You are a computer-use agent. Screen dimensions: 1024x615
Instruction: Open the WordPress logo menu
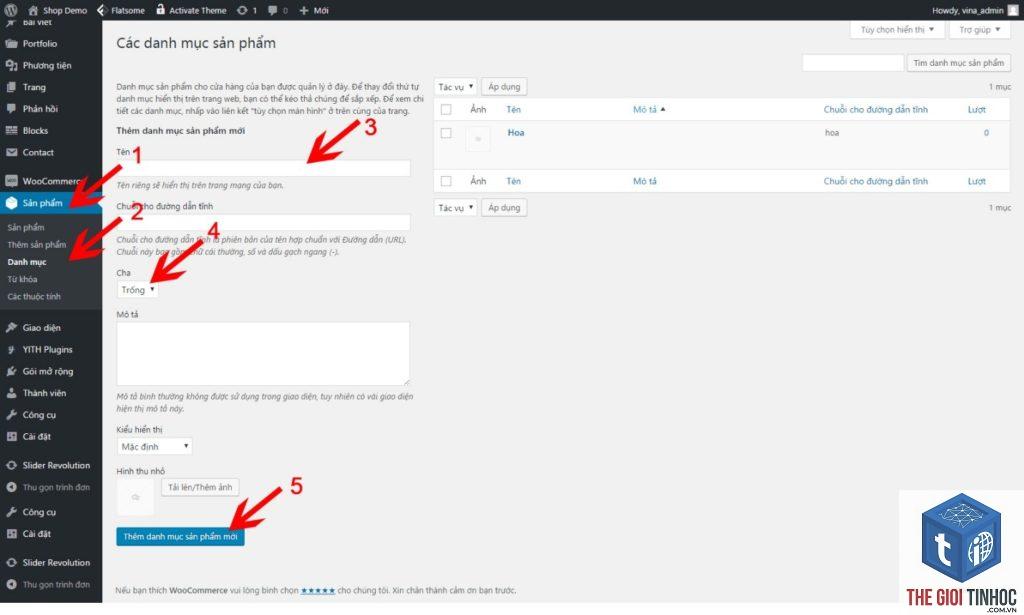[11, 10]
